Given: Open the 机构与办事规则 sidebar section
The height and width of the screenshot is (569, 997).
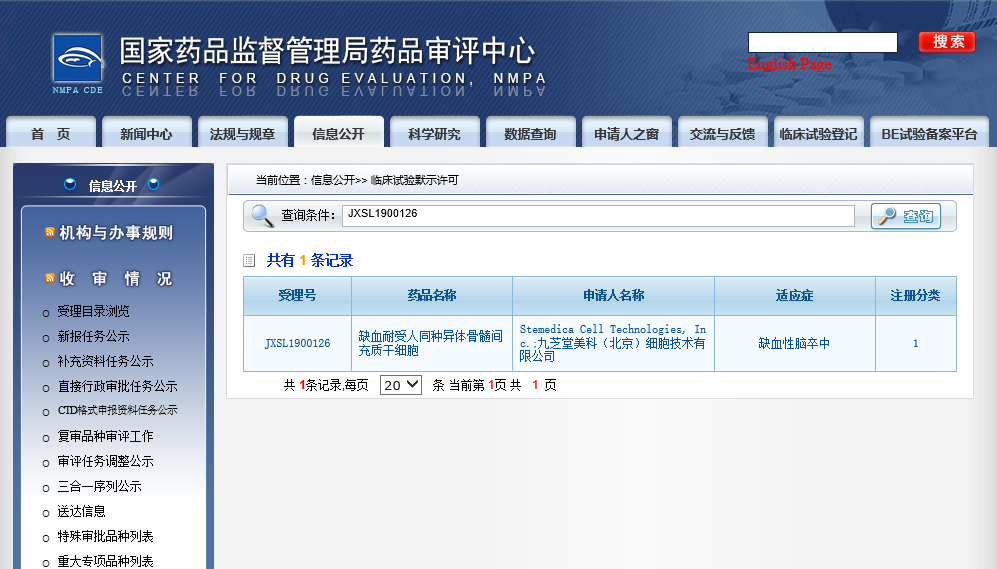Looking at the screenshot, I should tap(116, 233).
